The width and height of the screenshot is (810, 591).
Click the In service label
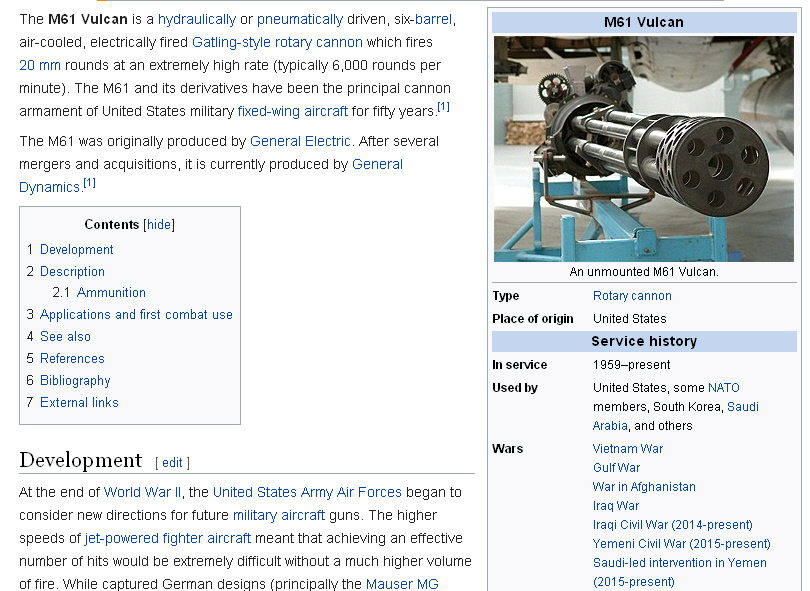519,365
